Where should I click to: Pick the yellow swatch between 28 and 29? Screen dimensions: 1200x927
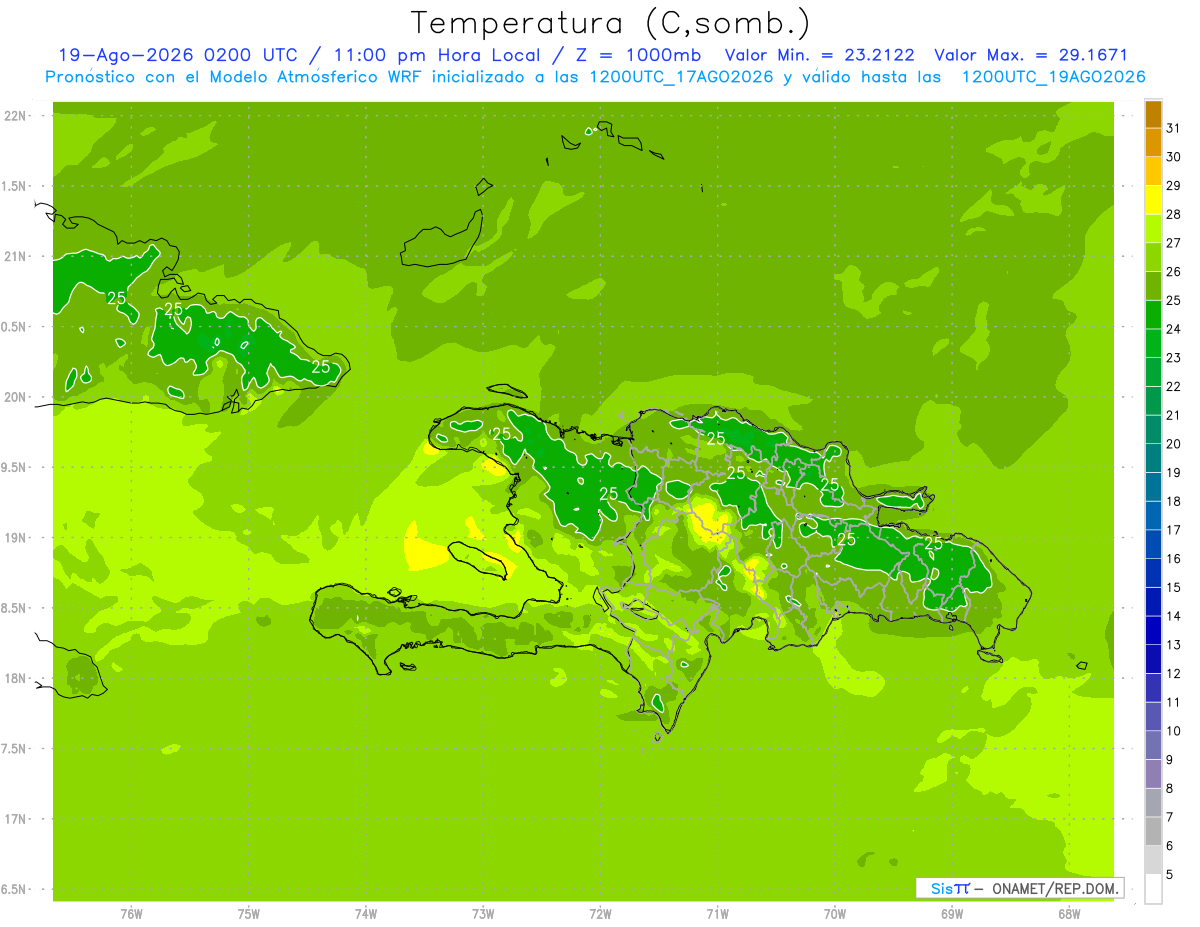coord(1153,200)
